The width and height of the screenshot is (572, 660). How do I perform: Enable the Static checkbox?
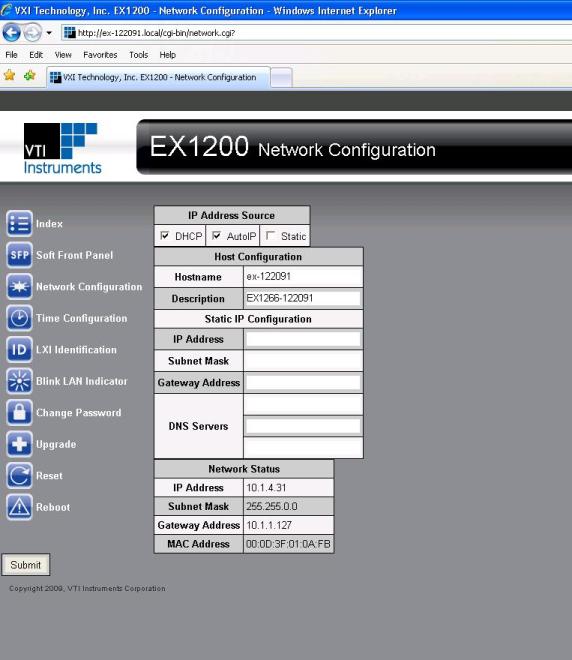pos(271,235)
